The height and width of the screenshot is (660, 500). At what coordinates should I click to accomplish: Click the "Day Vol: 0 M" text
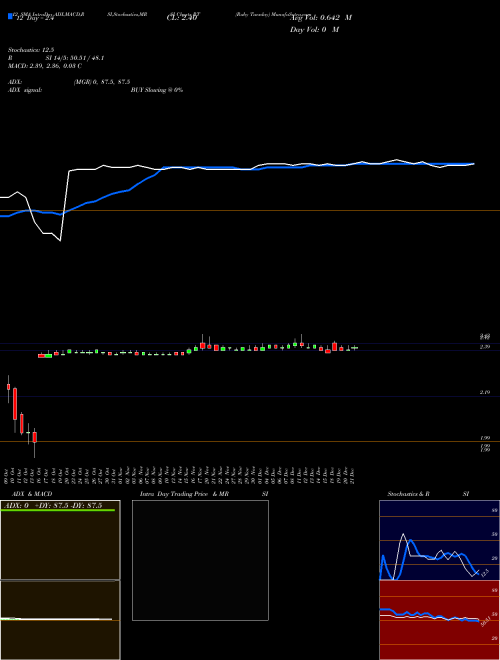(x=314, y=29)
